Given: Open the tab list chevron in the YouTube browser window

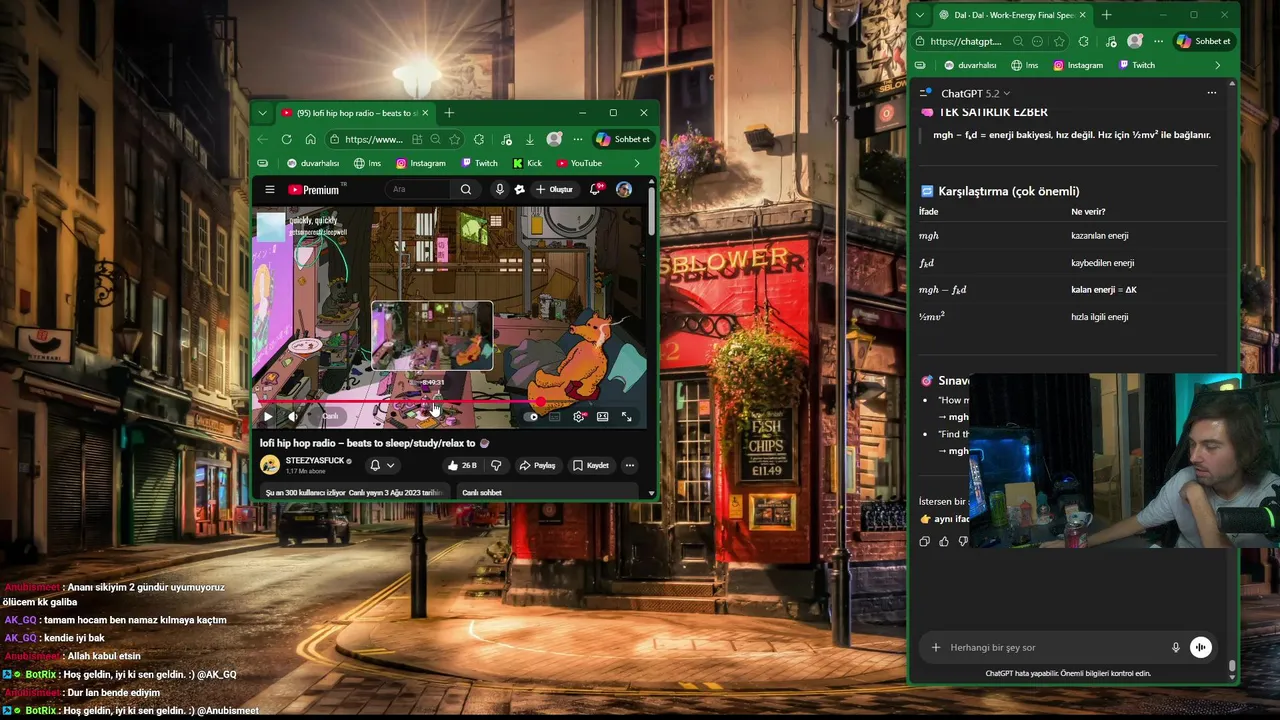Looking at the screenshot, I should pos(262,113).
